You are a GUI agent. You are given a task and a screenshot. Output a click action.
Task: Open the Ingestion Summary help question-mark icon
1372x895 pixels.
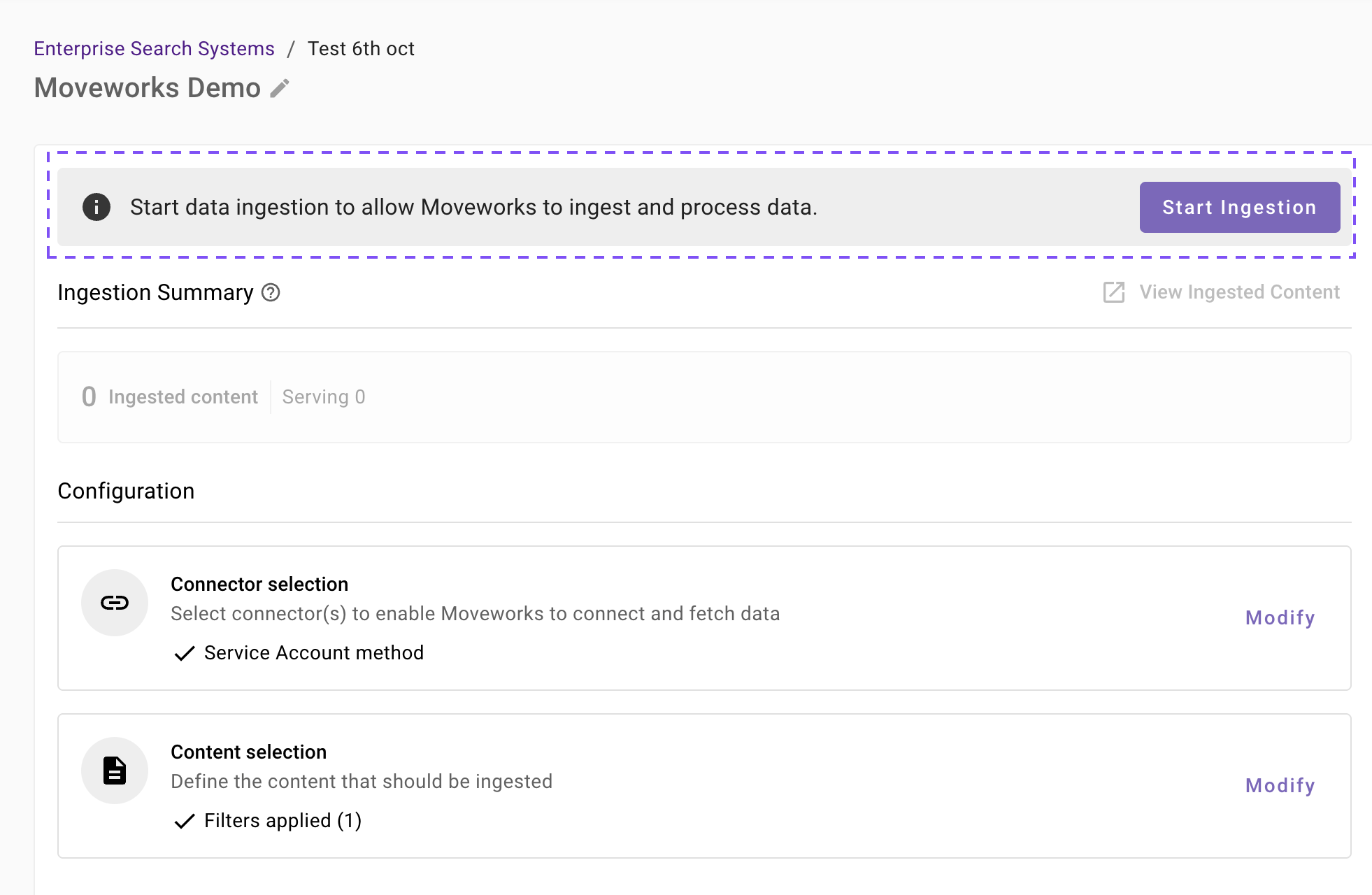[x=271, y=293]
